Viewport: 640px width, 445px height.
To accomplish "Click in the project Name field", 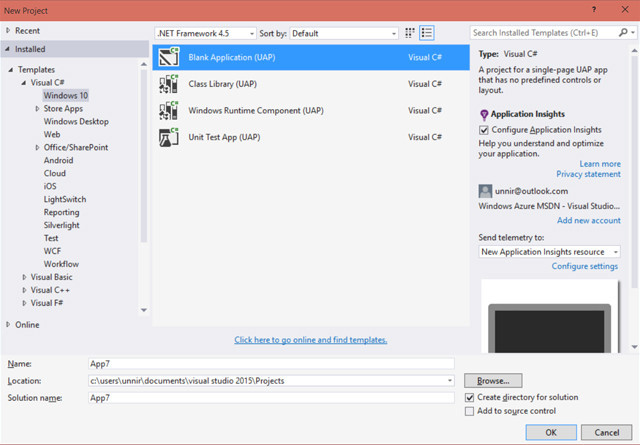I will tap(271, 364).
